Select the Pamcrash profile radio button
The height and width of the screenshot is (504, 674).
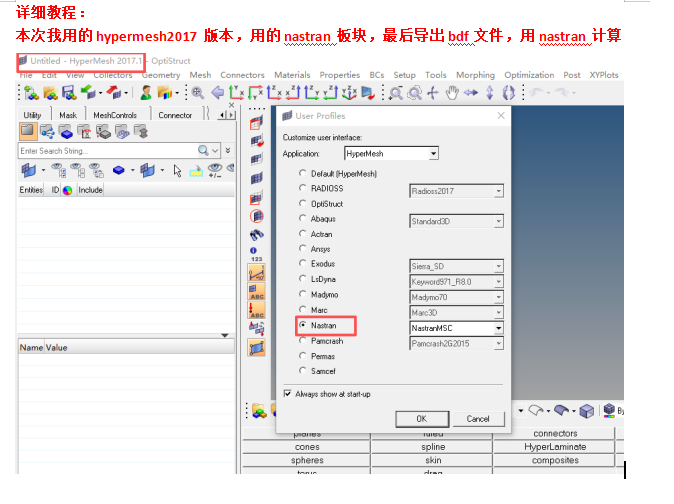pos(303,340)
